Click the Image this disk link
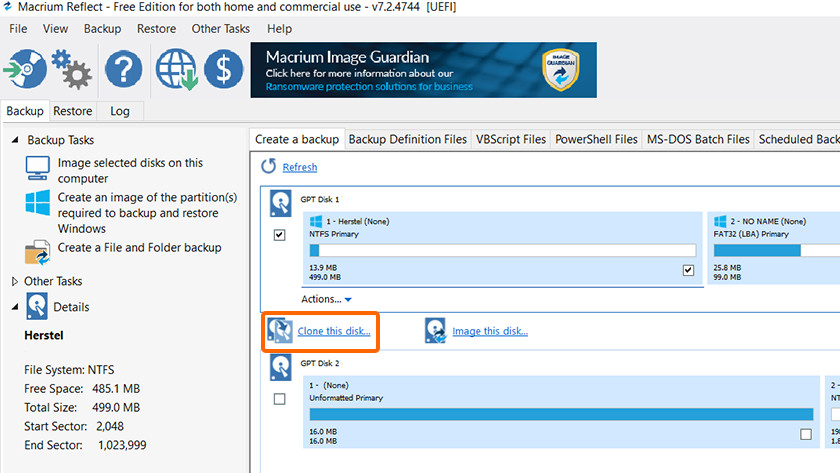Screen dimensions: 840x473 (x=490, y=331)
